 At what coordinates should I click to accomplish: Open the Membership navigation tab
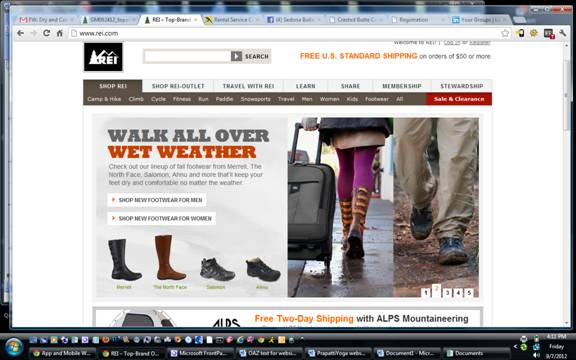click(x=402, y=86)
